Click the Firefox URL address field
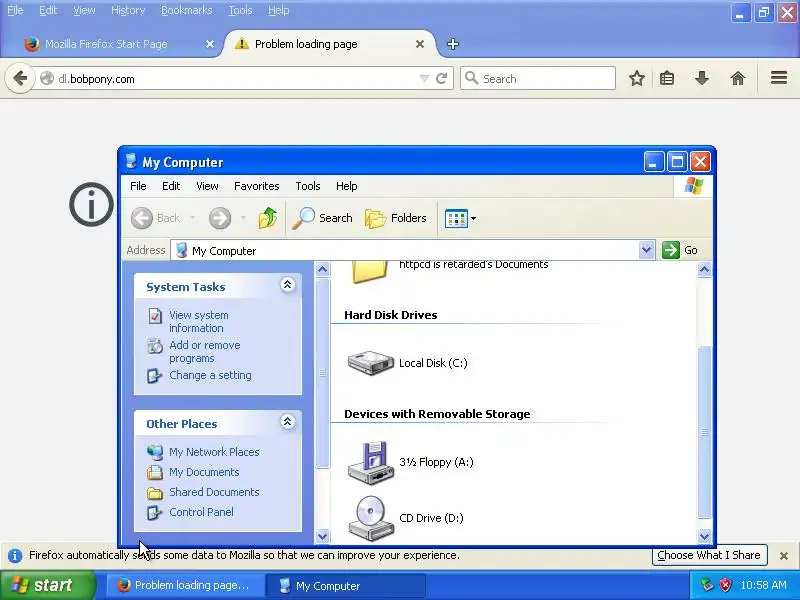 click(x=235, y=79)
